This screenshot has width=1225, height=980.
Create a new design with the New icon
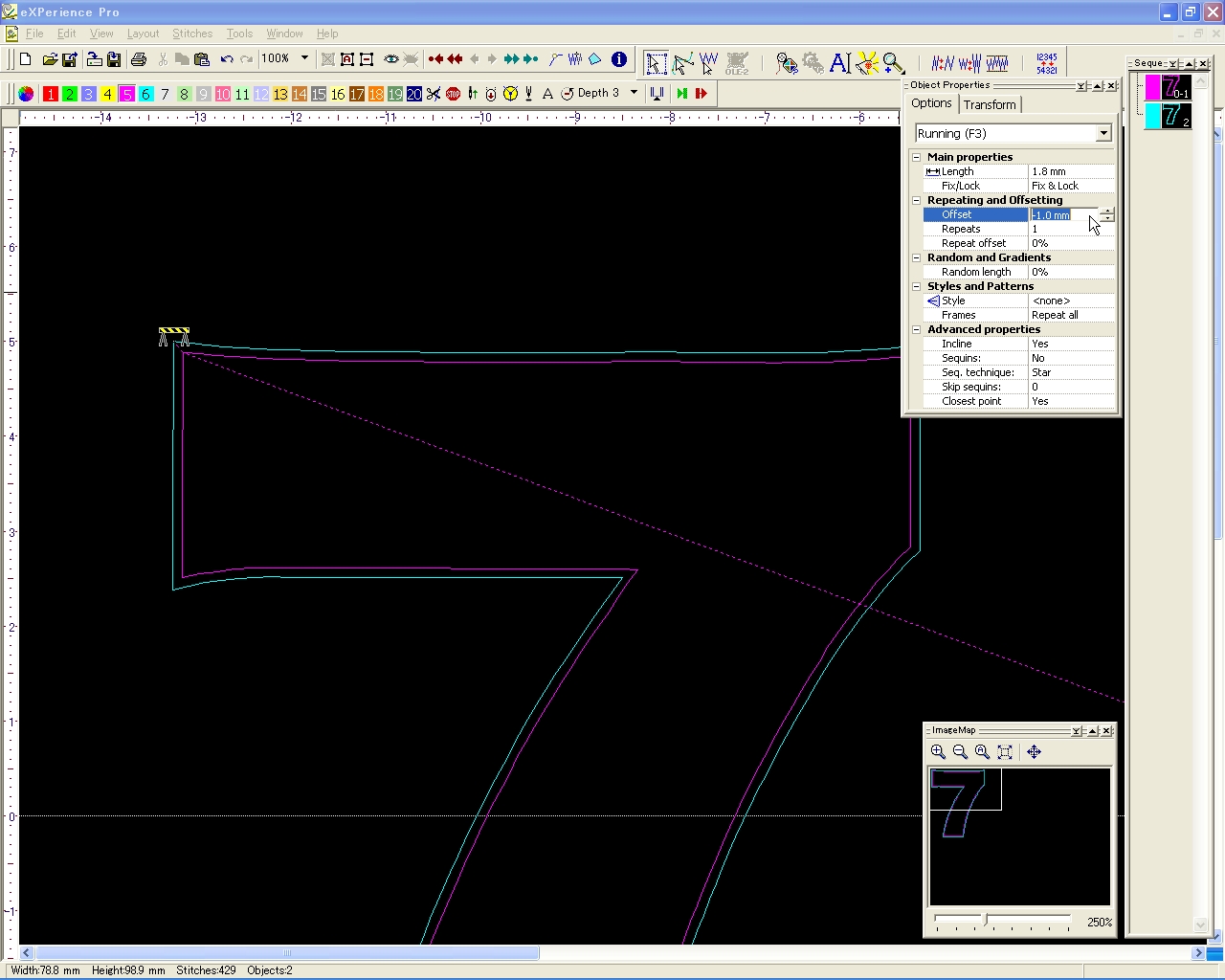(26, 59)
